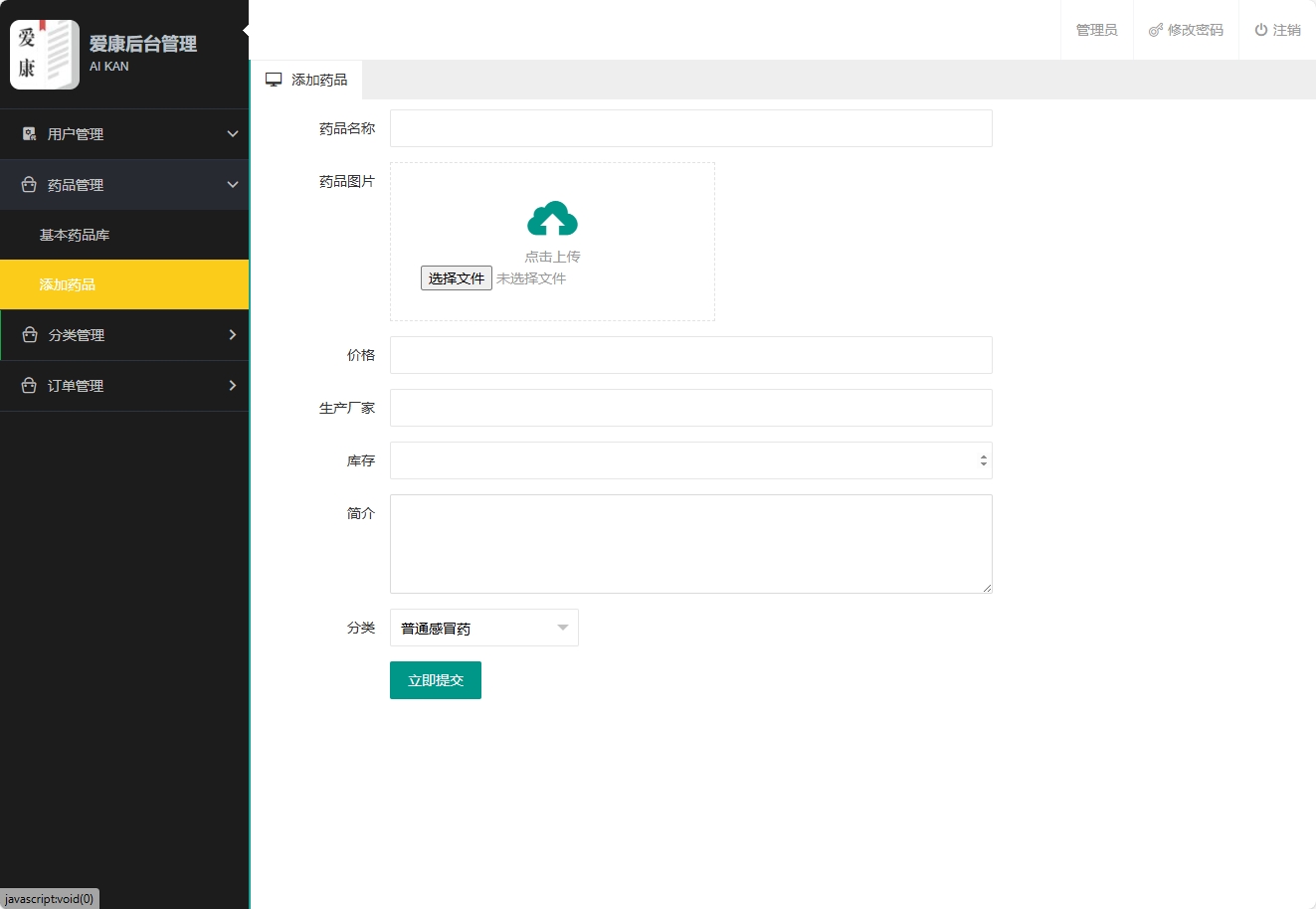Click the 爱康 logo in the top-left corner
1316x909 pixels.
(44, 53)
